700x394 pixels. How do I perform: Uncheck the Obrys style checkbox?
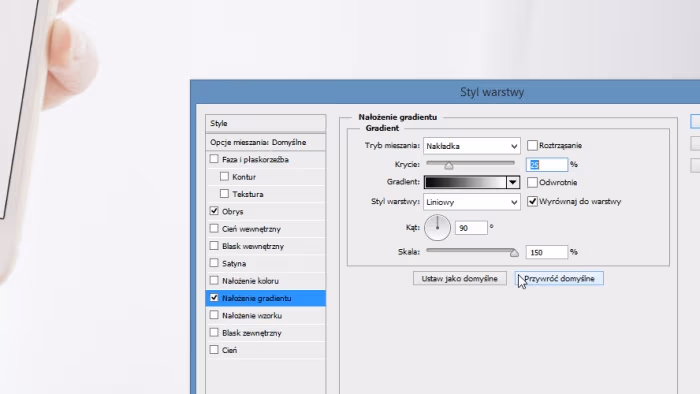[214, 211]
